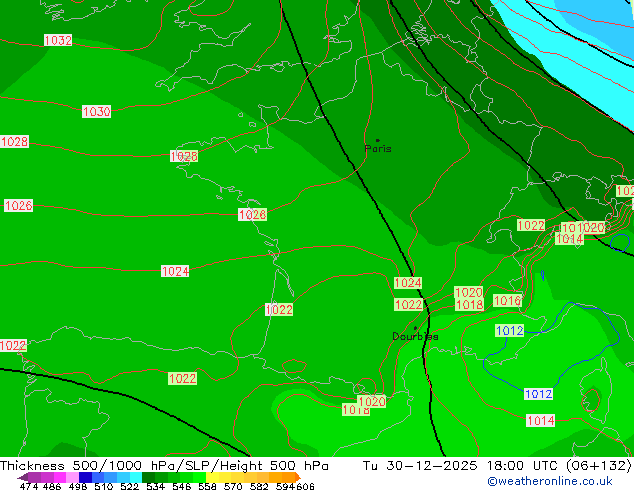634x490 pixels.
Task: Click the purple arrow at the legend's left end
Action: coord(23,477)
